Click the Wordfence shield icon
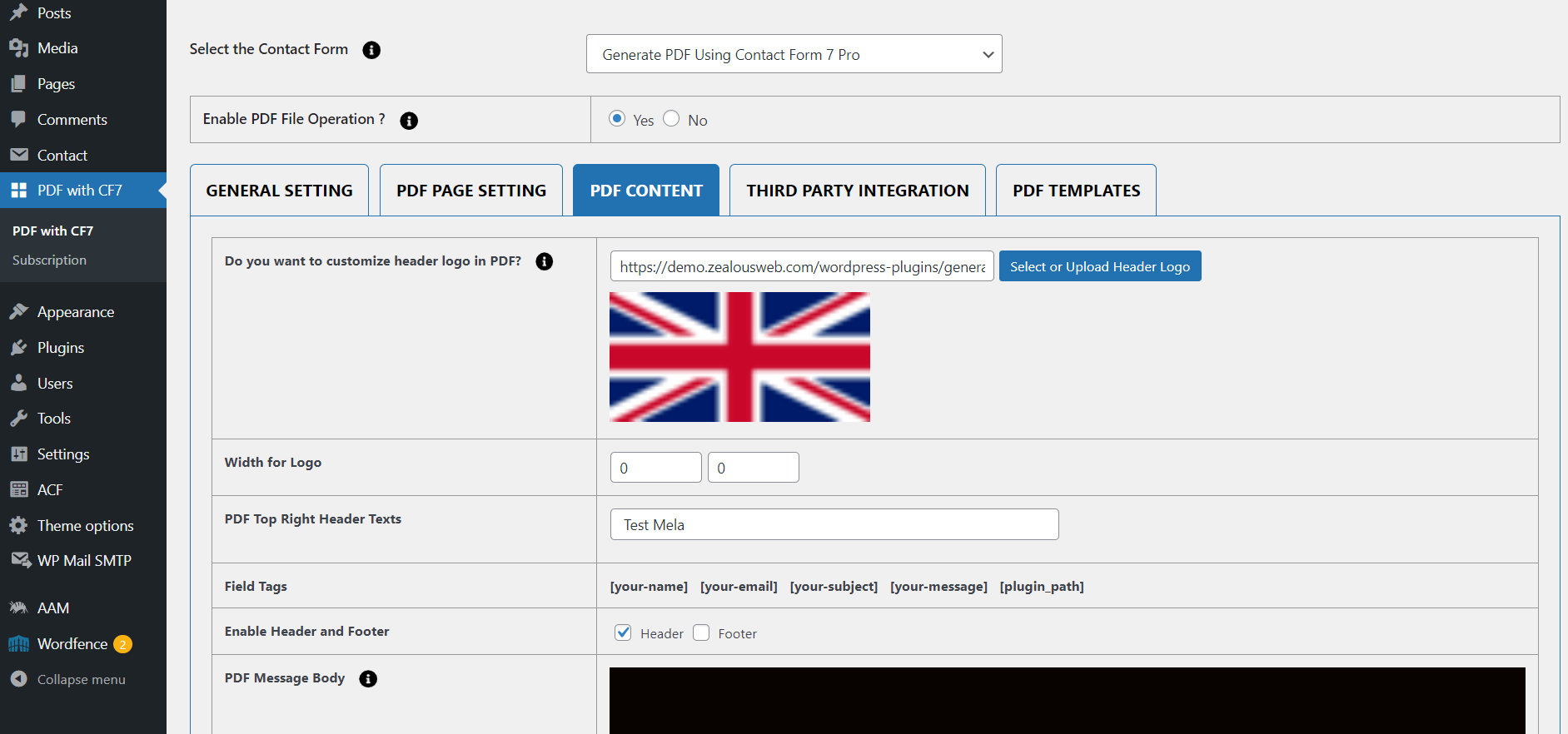The height and width of the screenshot is (734, 1568). pos(18,644)
